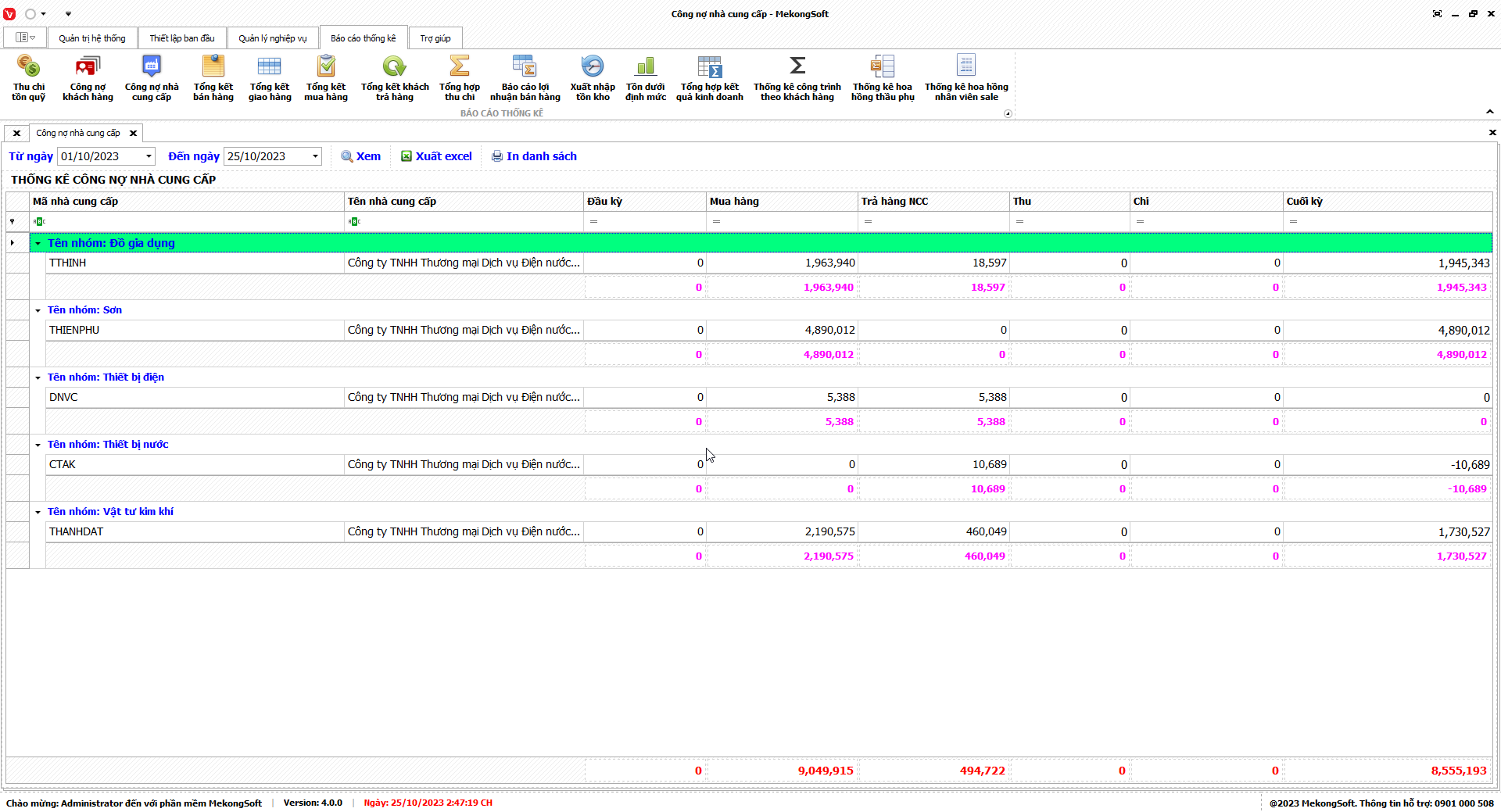This screenshot has height=812, width=1501.
Task: Click Xuất excel to export
Action: click(436, 156)
